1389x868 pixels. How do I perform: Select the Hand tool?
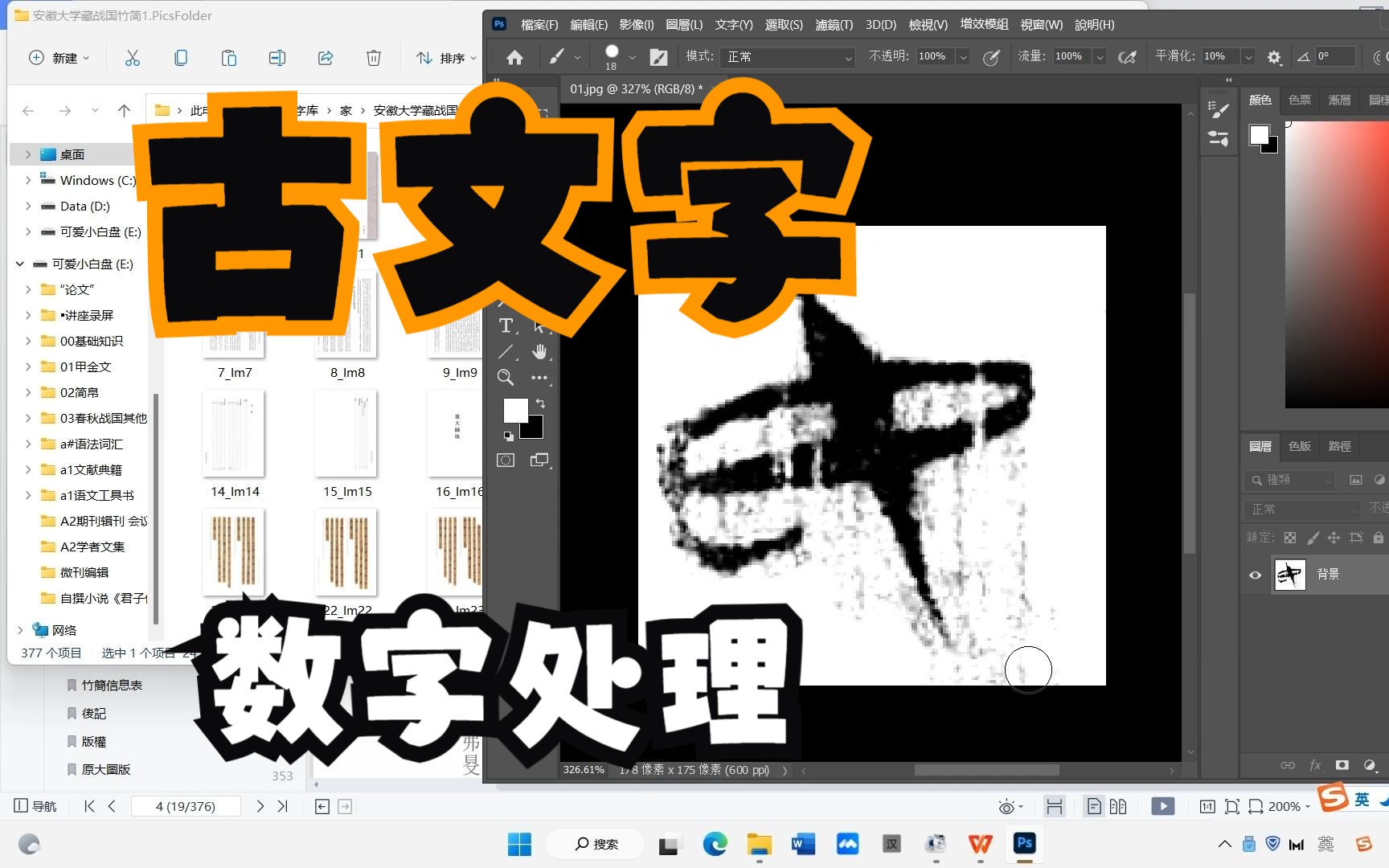(539, 351)
